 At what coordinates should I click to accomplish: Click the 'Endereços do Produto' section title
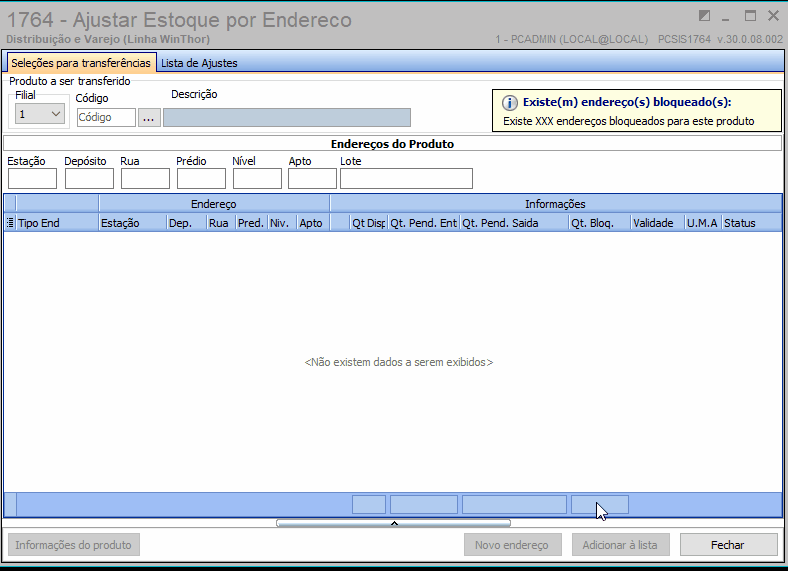tap(392, 144)
